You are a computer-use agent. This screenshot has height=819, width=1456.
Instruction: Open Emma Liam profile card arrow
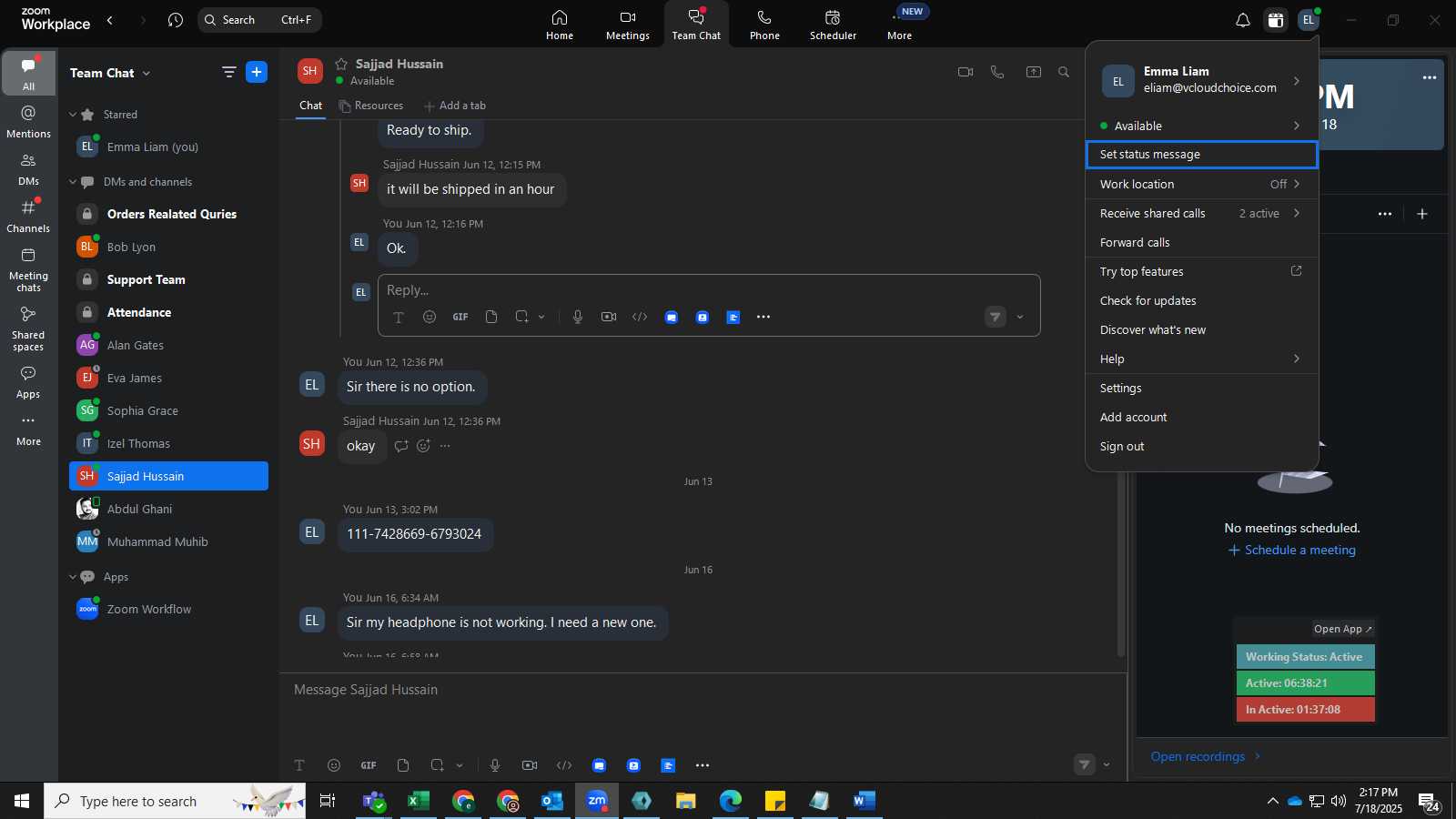1296,81
